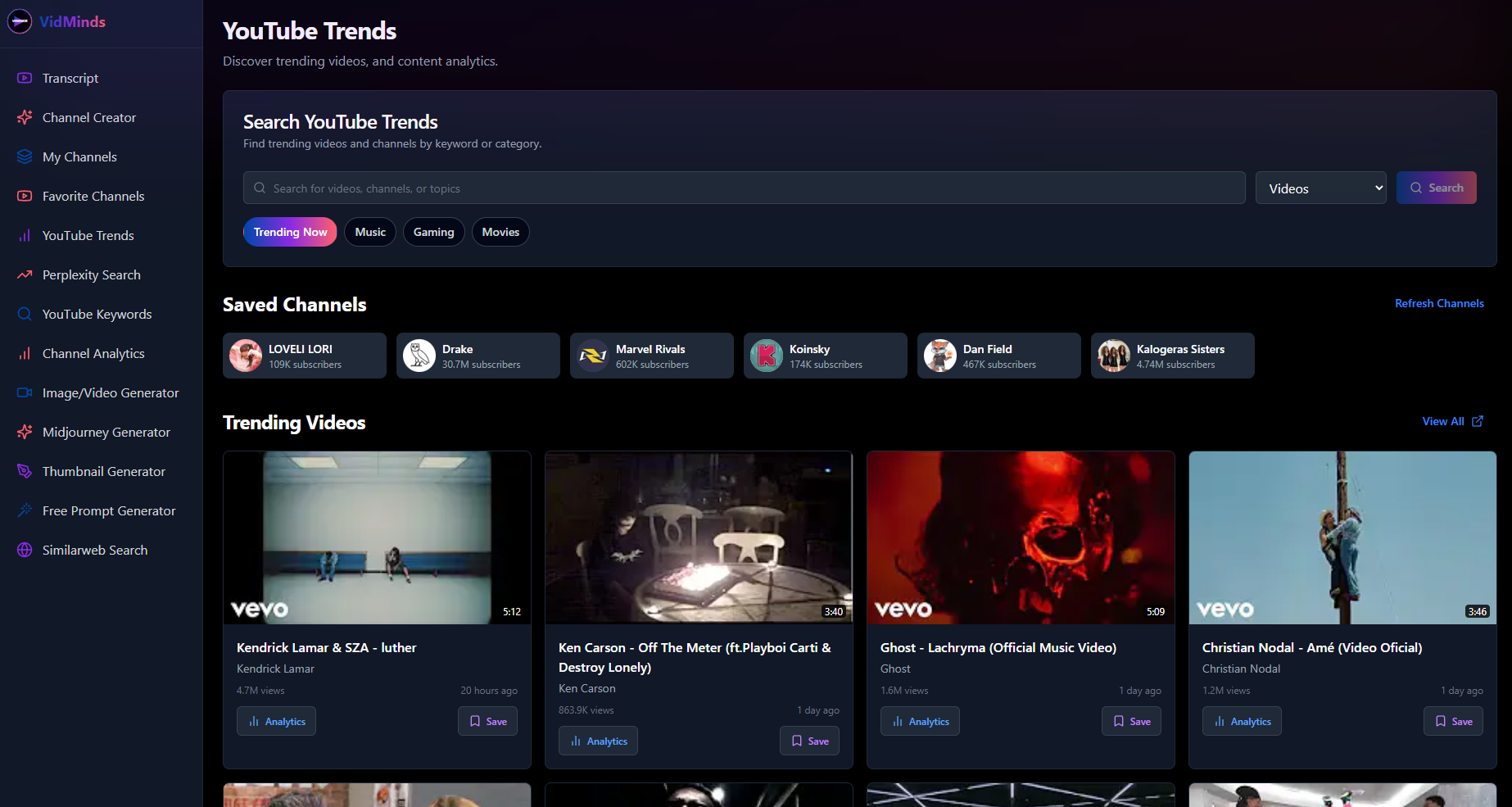Screen dimensions: 1512x807
Task: Click the magnifier icon in the search field
Action: pos(260,188)
